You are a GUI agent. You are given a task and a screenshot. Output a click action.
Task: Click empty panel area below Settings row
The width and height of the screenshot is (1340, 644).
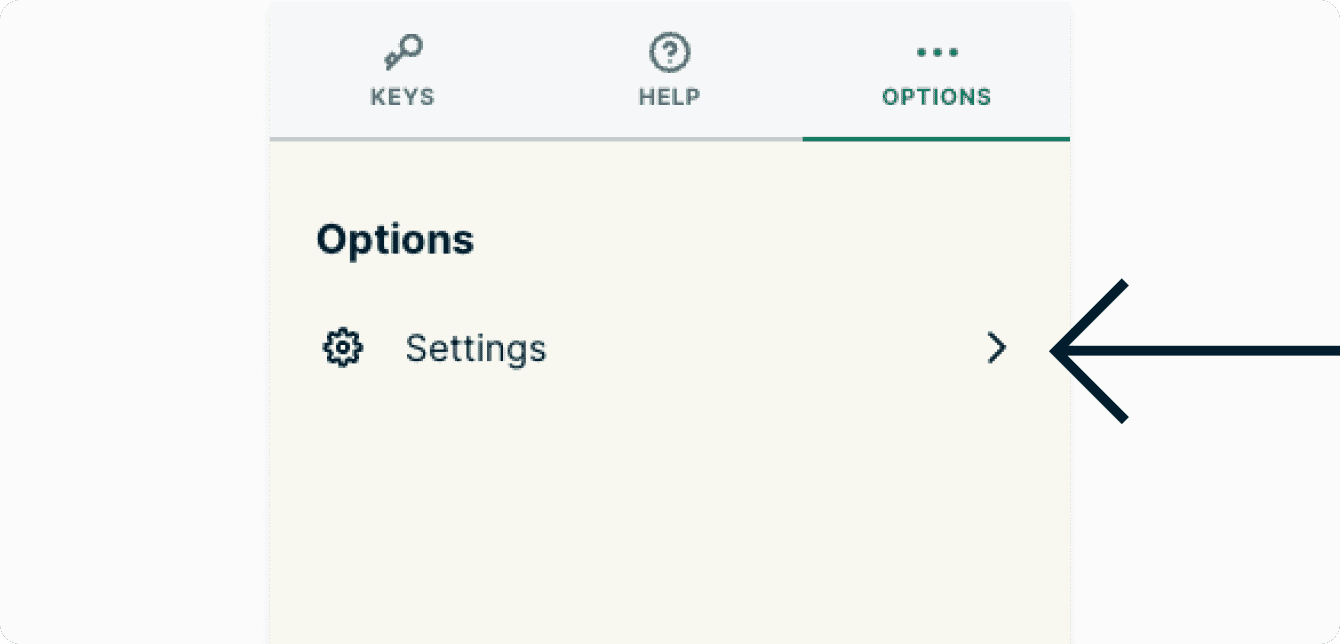pyautogui.click(x=669, y=500)
